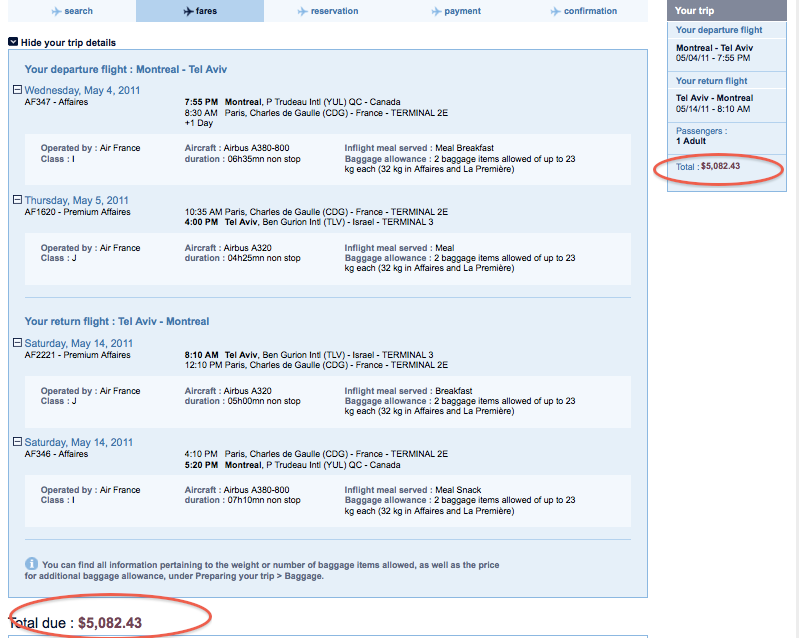Click the Total price in Your trip sidebar
The width and height of the screenshot is (799, 638).
click(x=708, y=166)
